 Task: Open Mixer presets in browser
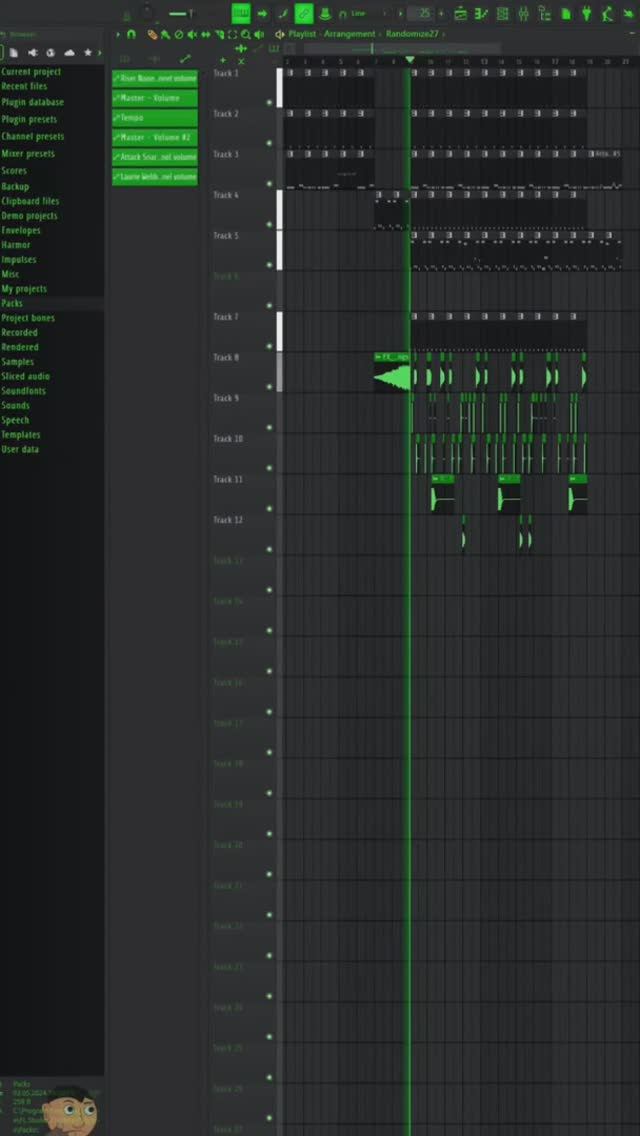(x=28, y=154)
